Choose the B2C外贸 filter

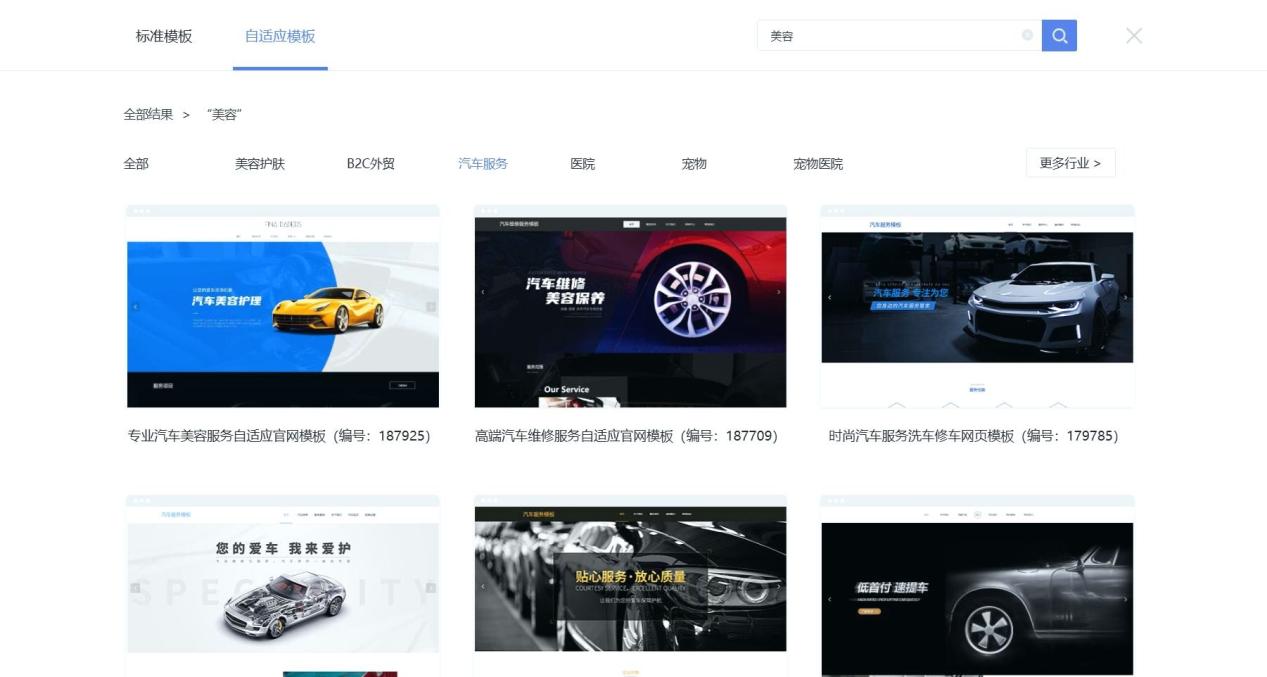click(371, 164)
